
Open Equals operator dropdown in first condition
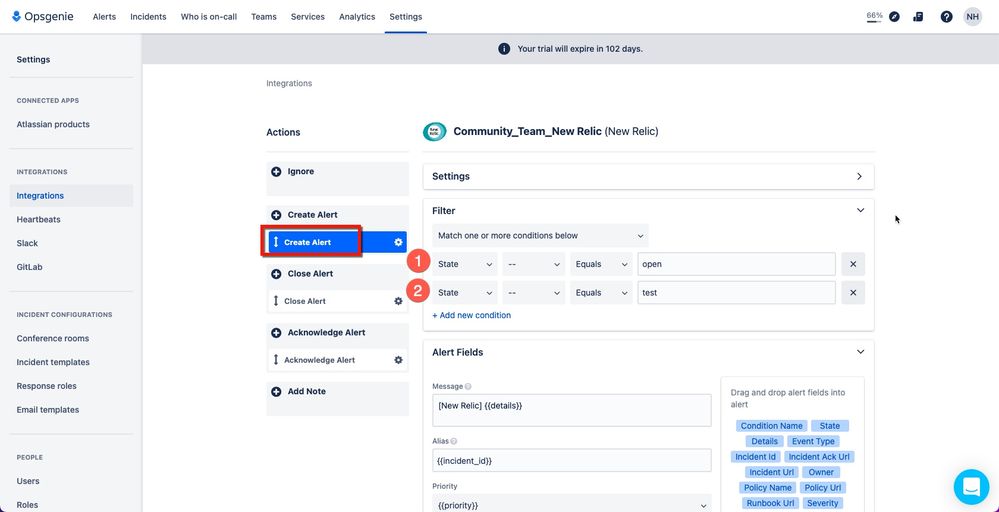click(x=601, y=264)
